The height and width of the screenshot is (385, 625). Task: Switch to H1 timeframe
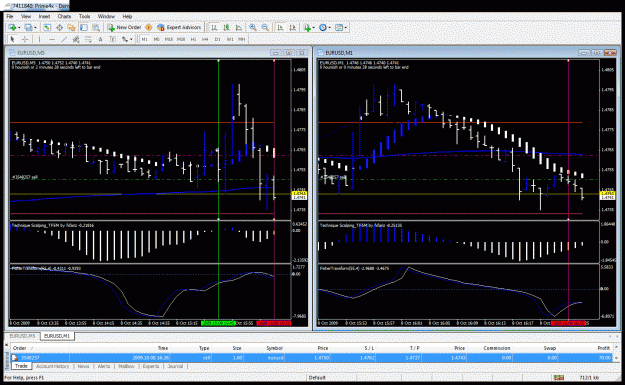[193, 39]
